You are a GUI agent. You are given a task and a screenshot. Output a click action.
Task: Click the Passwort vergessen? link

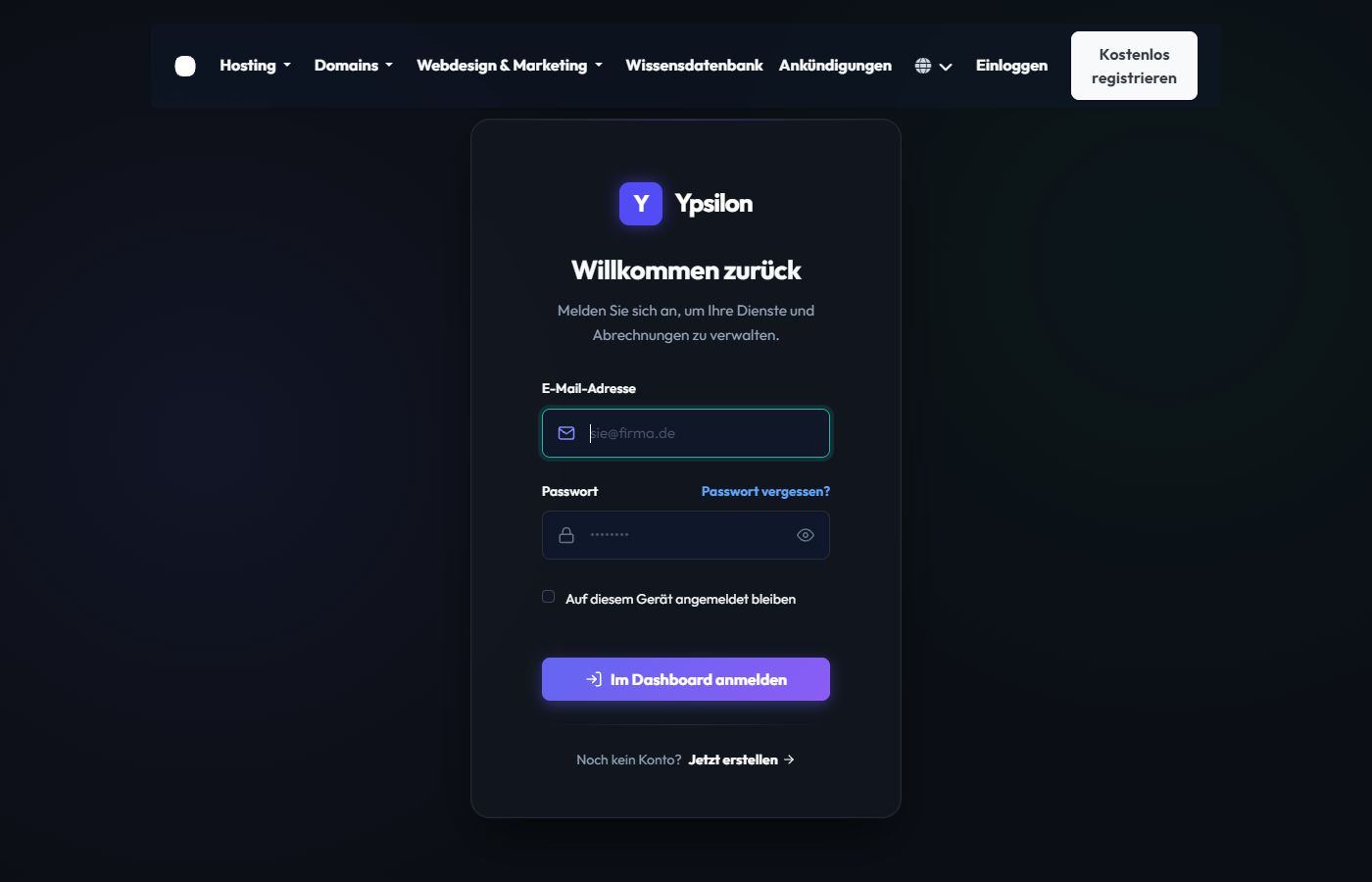[x=765, y=491]
